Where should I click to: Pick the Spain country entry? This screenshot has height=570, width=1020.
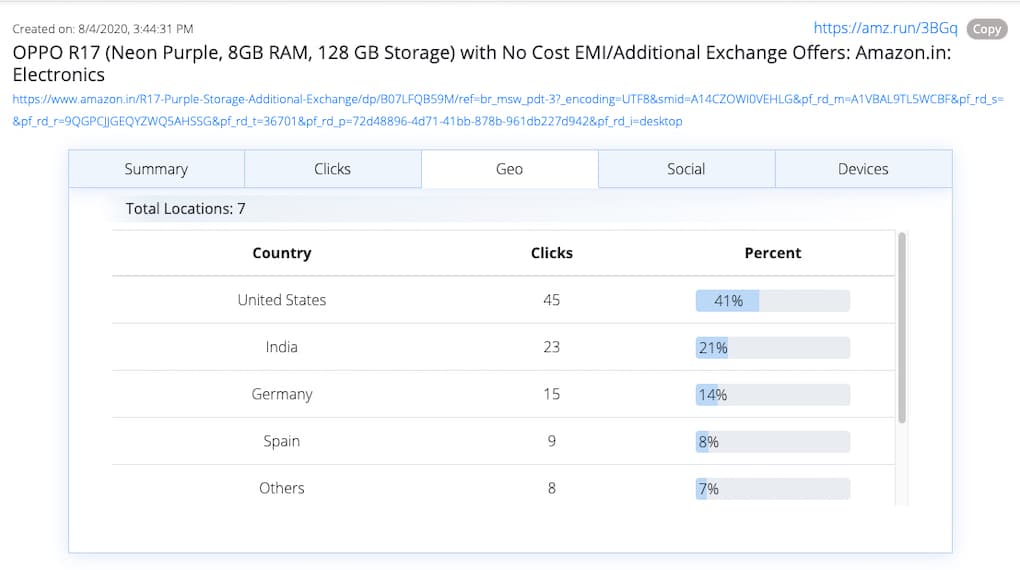[281, 441]
